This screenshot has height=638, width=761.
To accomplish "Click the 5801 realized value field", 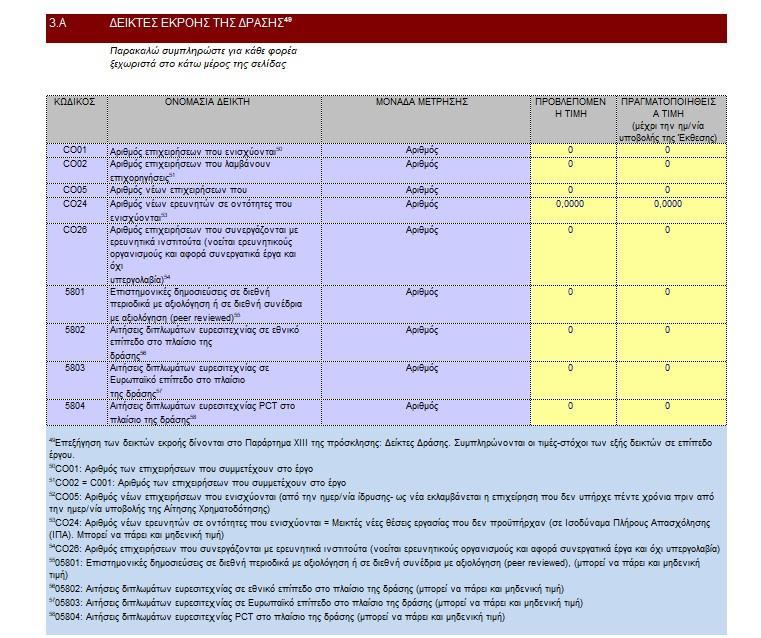I will click(671, 304).
